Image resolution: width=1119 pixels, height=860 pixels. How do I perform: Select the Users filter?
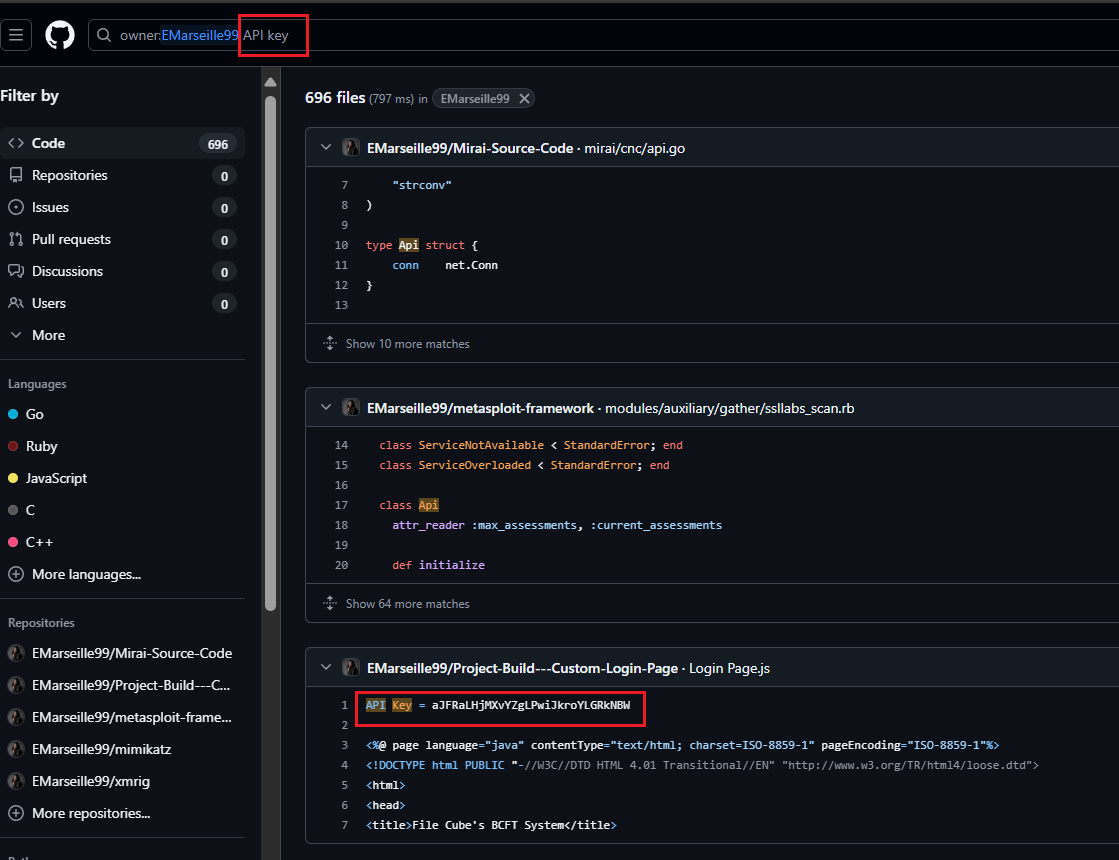[x=122, y=303]
